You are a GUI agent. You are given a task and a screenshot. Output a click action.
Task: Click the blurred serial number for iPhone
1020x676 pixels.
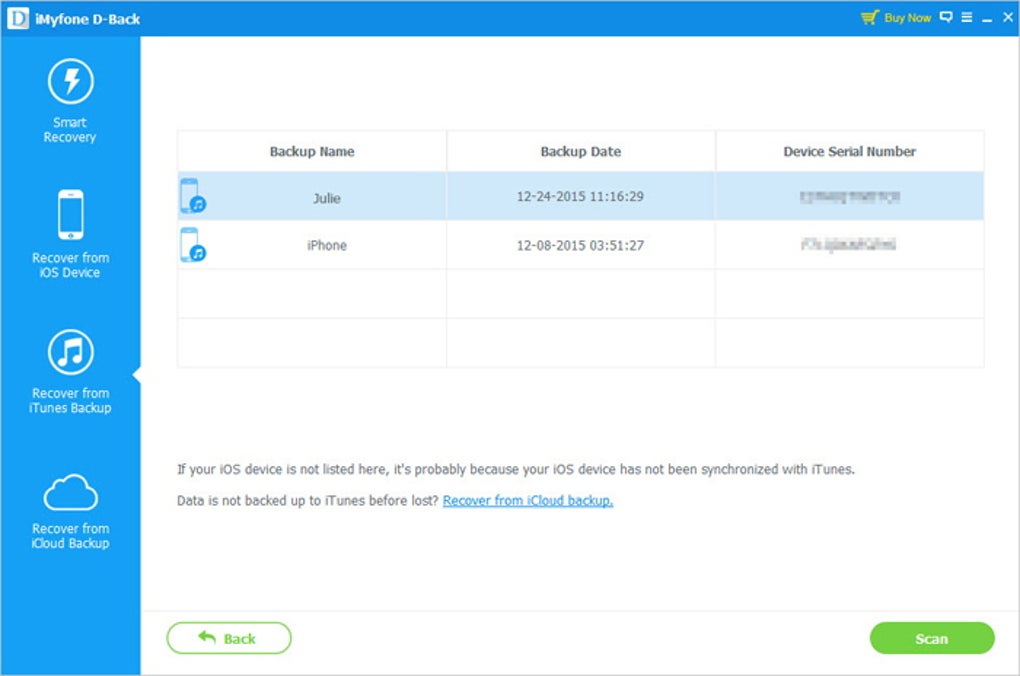click(848, 245)
